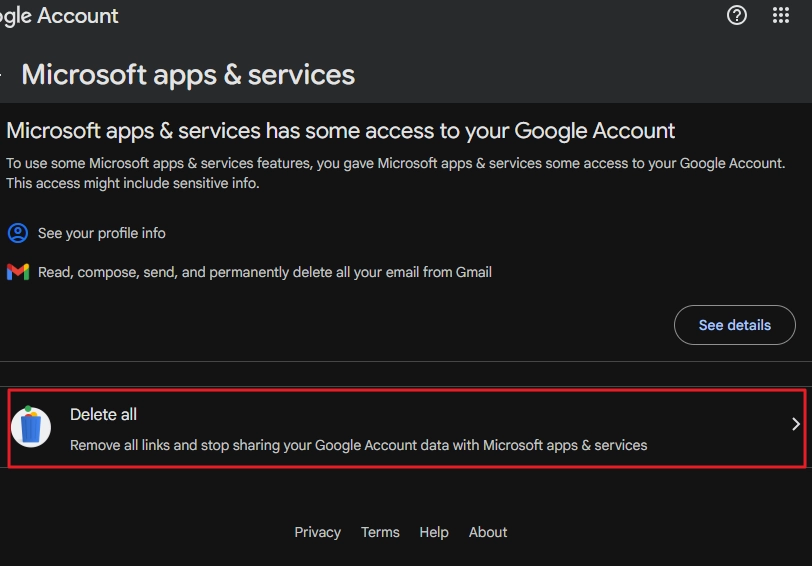Click the Gmail envelope icon

tap(18, 272)
